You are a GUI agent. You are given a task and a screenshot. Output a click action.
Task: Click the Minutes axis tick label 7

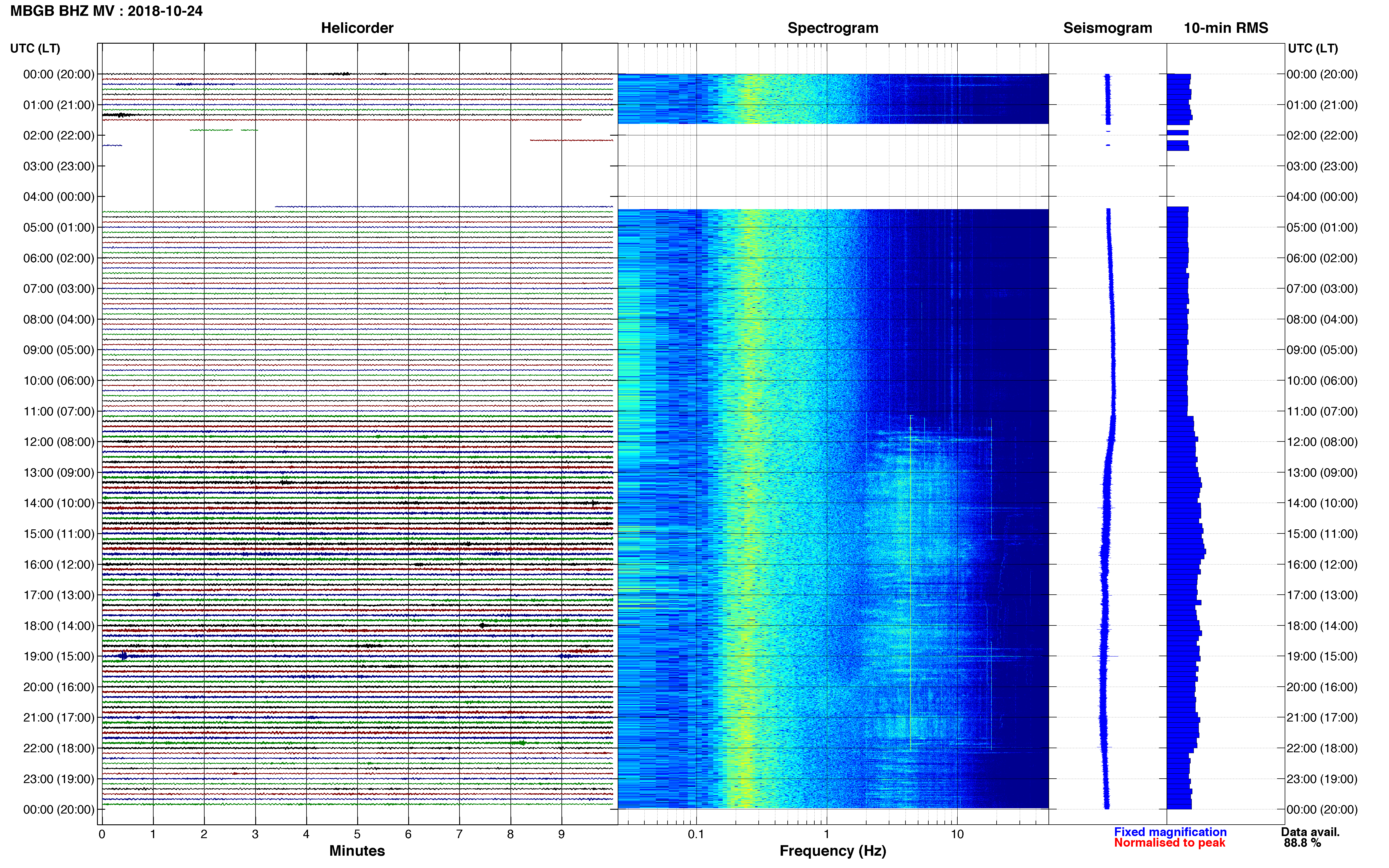click(459, 834)
